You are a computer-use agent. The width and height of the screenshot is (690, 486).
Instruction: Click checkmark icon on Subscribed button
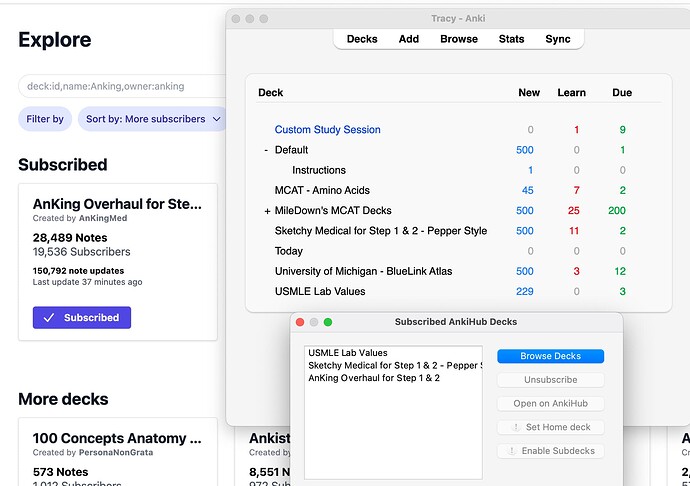49,318
